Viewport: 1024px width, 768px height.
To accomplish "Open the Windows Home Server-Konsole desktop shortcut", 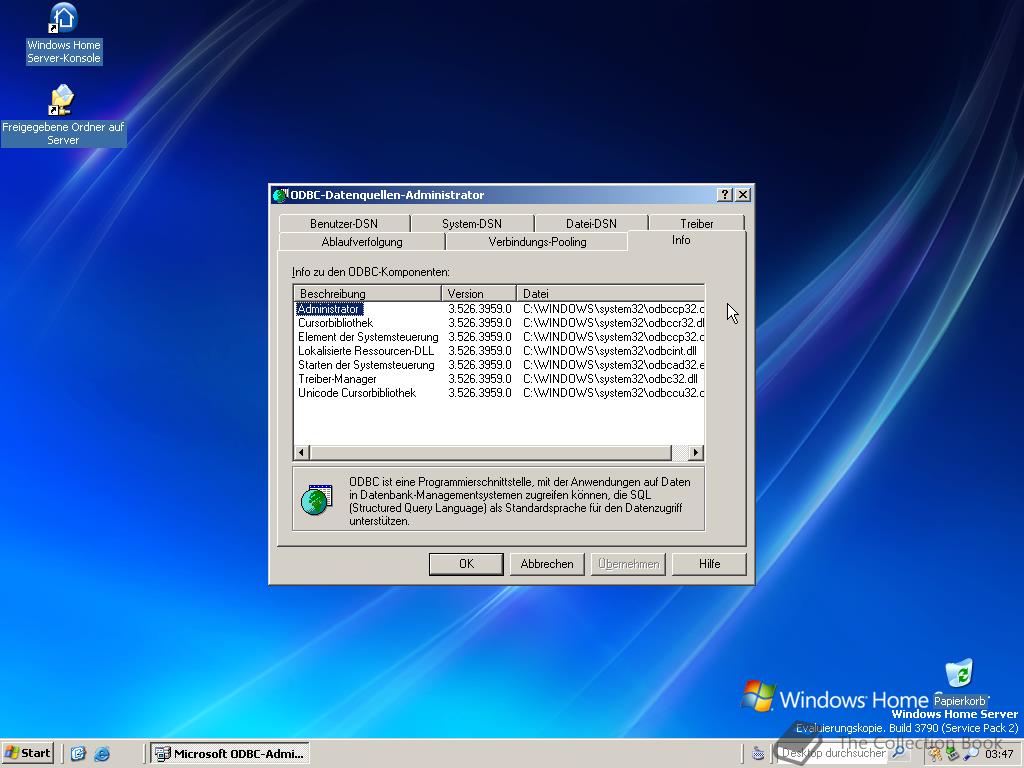I will coord(63,33).
